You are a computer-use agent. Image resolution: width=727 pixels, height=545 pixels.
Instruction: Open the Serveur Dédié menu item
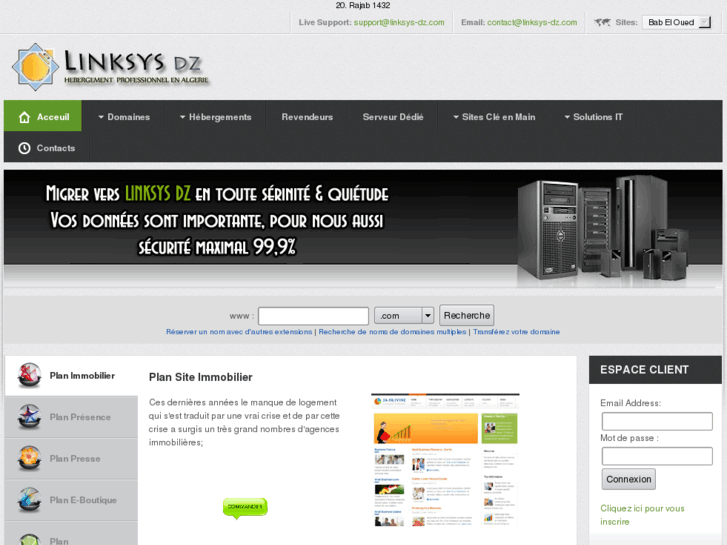(x=393, y=117)
